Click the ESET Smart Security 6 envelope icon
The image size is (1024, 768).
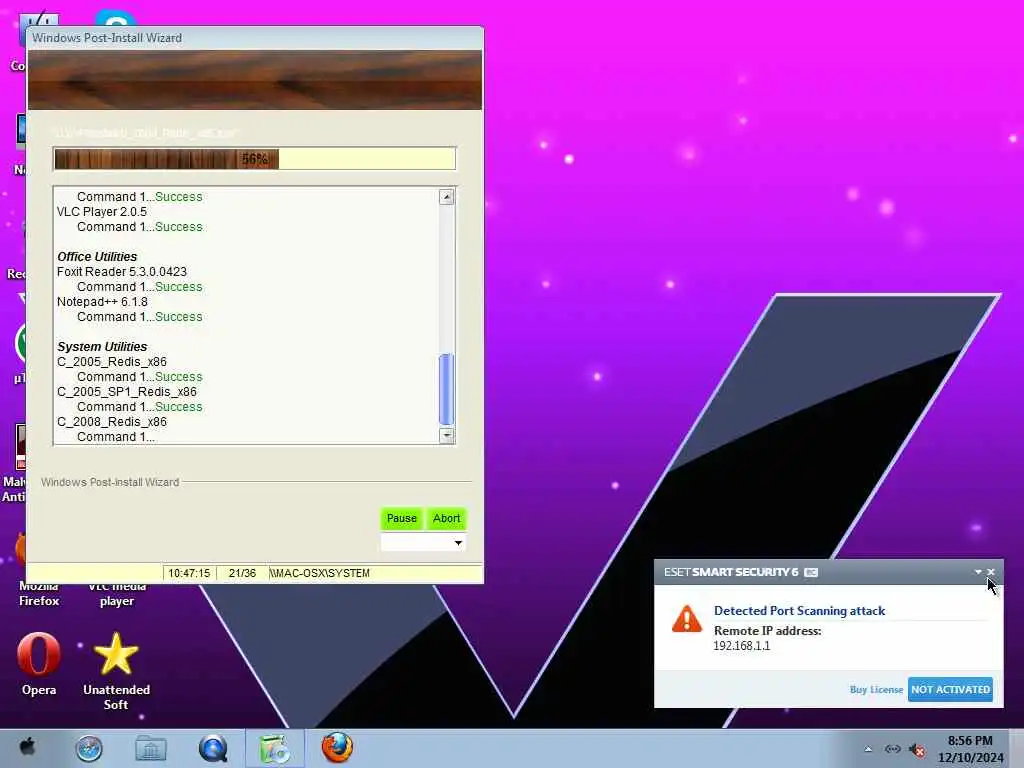coord(811,572)
